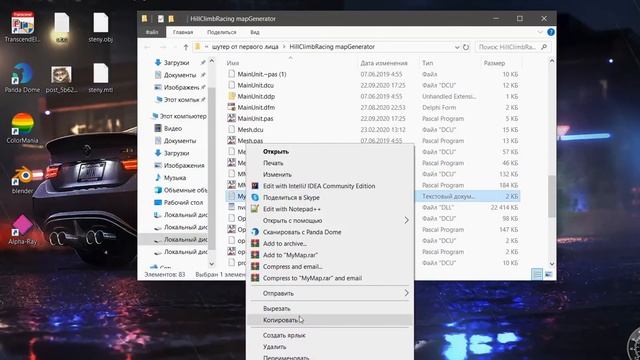Open the Поделиться ribbon tab
Image resolution: width=640 pixels, height=360 pixels.
coord(222,32)
